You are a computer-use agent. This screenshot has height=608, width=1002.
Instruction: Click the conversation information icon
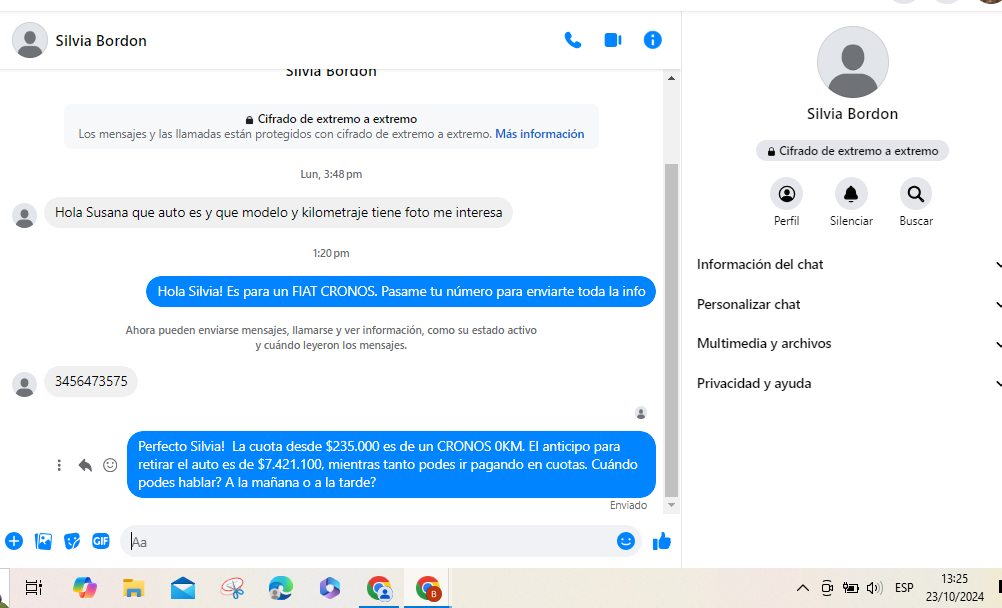653,40
